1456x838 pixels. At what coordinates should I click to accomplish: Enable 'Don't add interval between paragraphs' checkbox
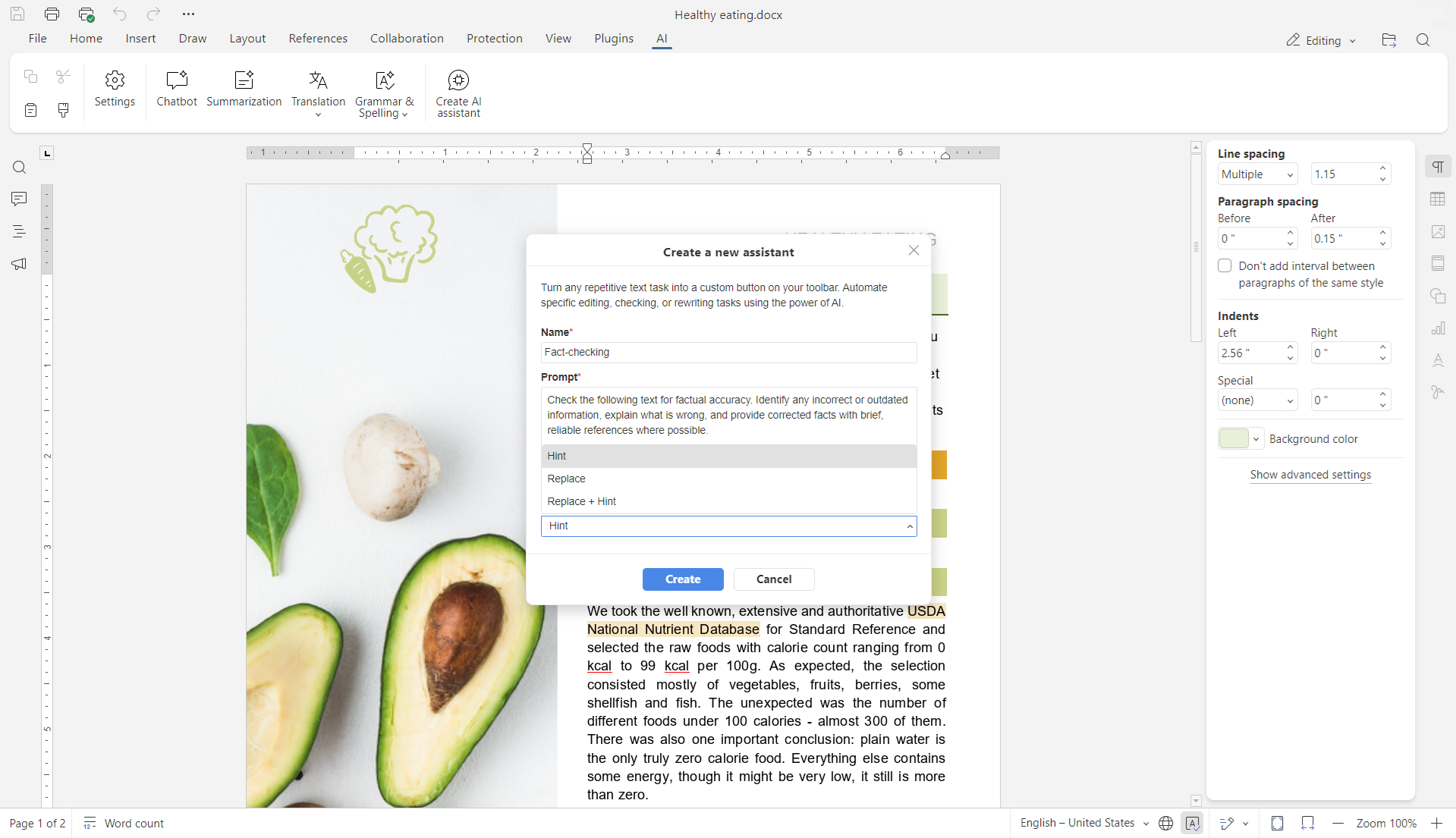[1224, 266]
